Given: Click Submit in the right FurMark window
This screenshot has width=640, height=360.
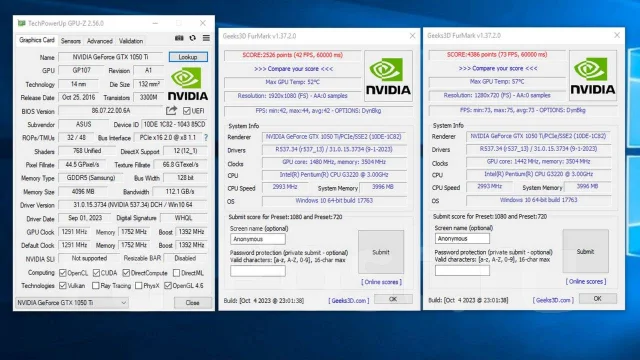Looking at the screenshot, I should point(585,251).
